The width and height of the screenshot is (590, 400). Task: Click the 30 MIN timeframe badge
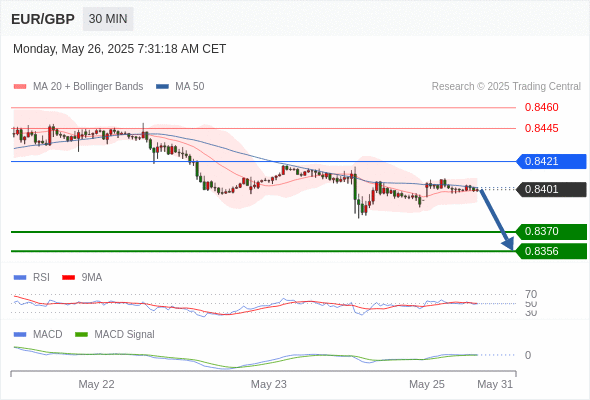108,19
